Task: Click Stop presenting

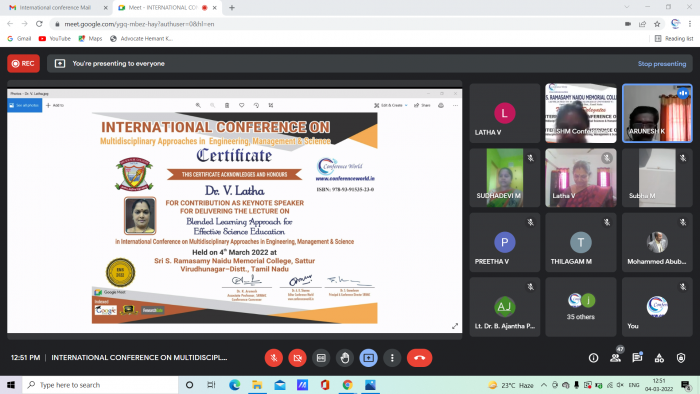Action: tap(662, 64)
